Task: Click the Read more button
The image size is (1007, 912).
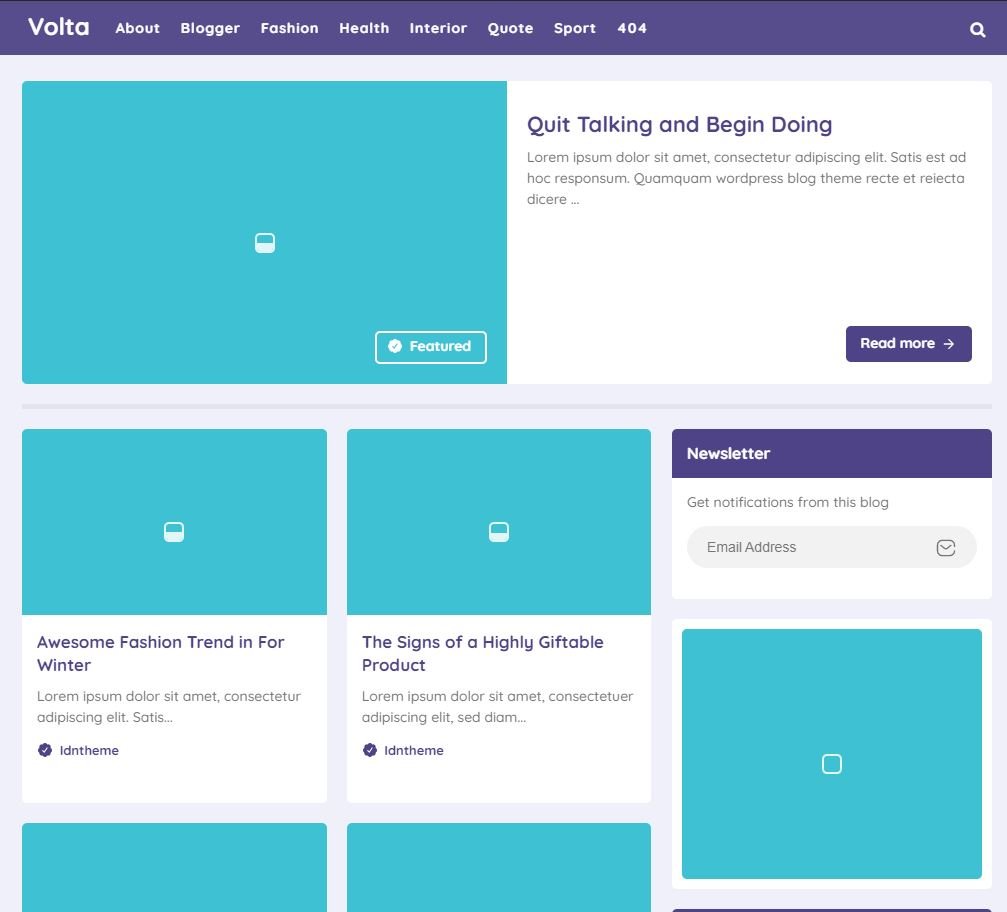Action: coord(908,343)
